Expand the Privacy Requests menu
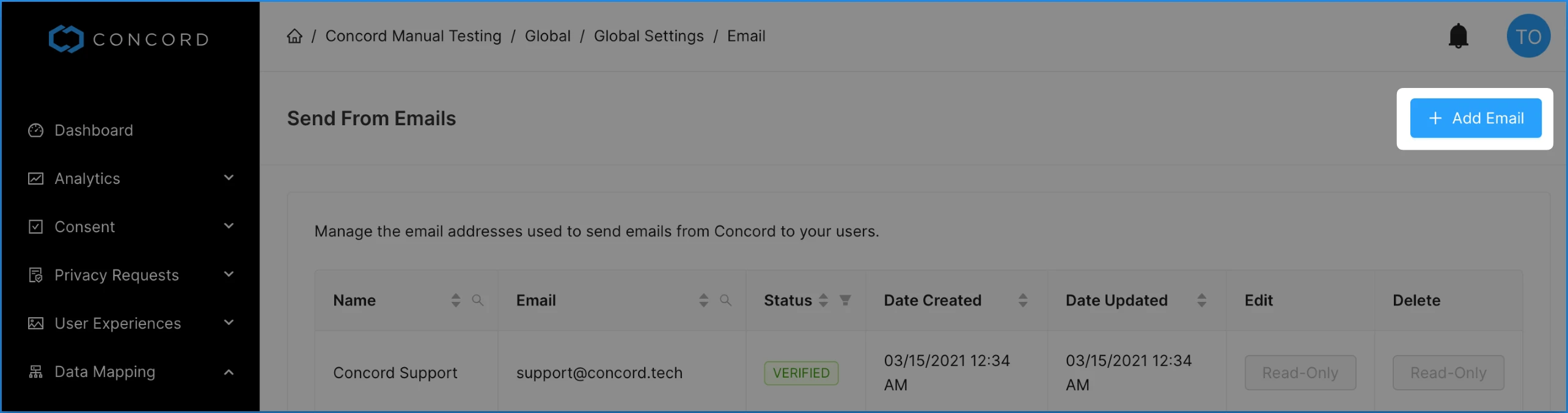 (131, 275)
